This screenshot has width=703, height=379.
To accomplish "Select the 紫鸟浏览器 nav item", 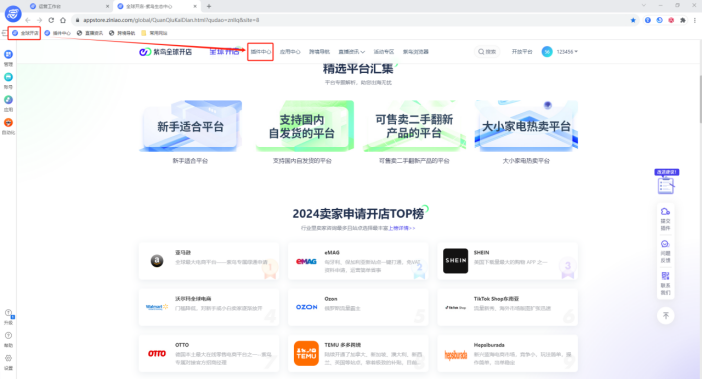I will pyautogui.click(x=416, y=52).
